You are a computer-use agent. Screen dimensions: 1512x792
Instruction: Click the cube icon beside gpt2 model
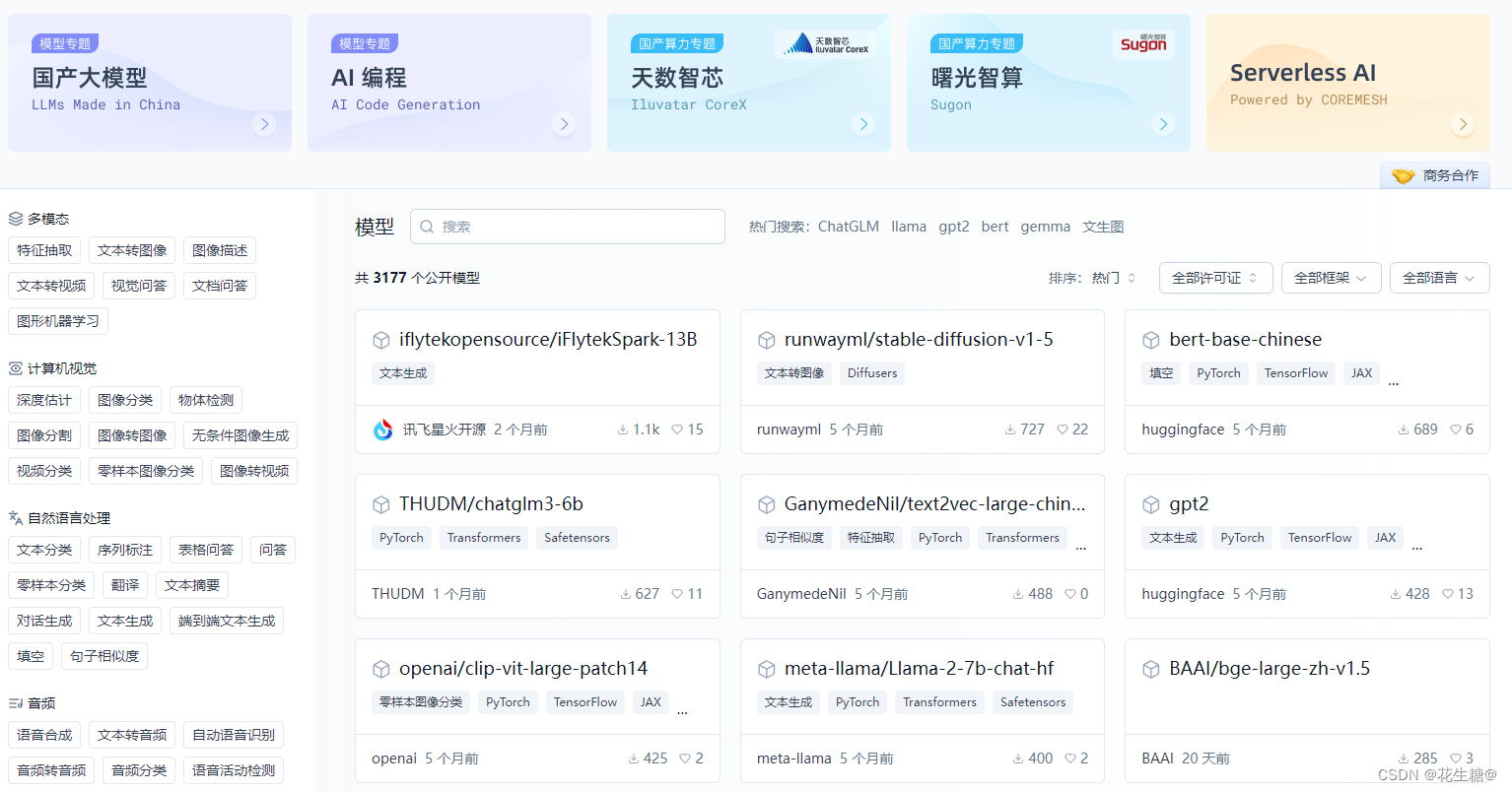pyautogui.click(x=1151, y=504)
